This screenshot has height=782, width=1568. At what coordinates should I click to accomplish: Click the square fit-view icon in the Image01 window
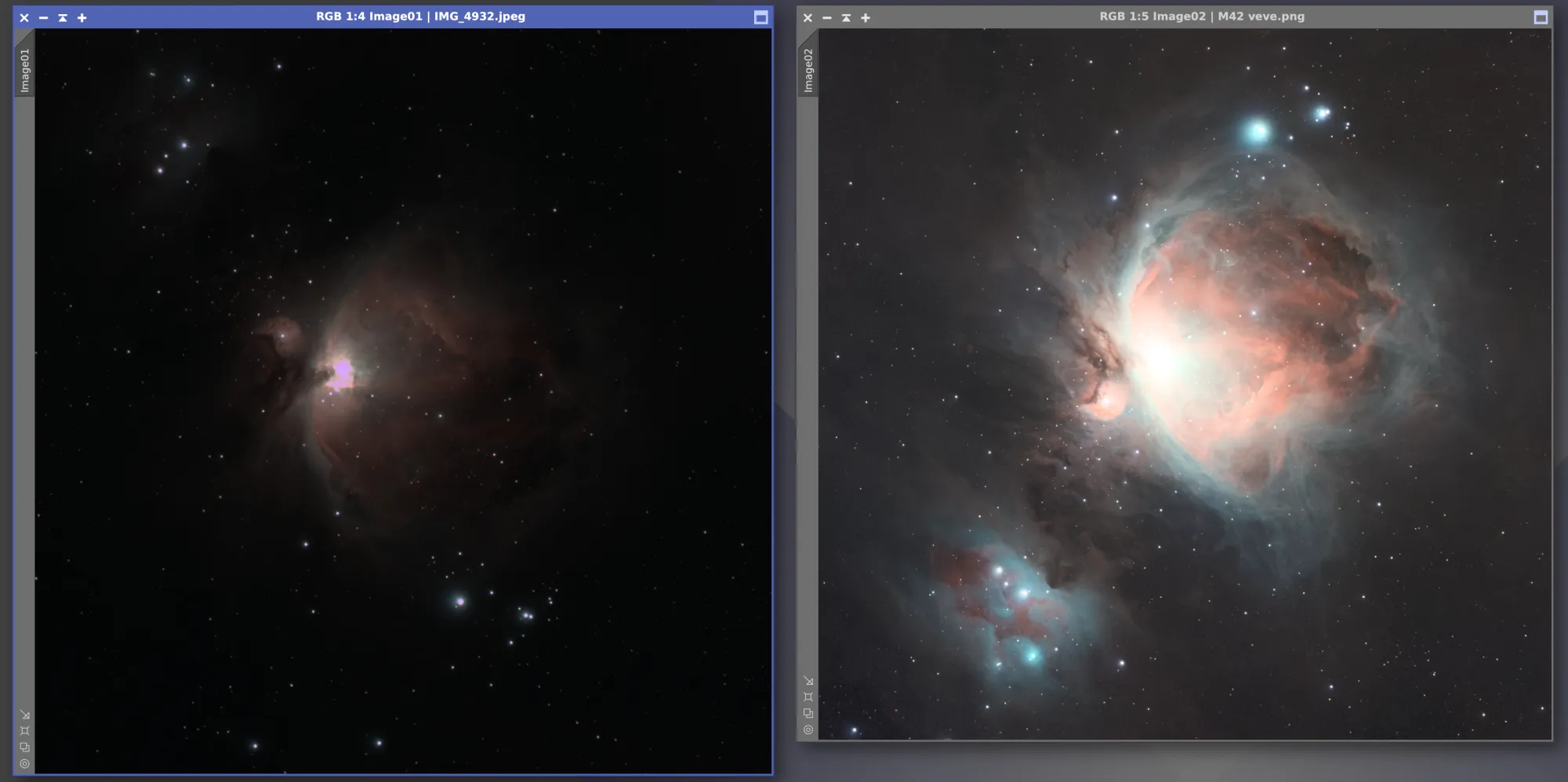coord(25,731)
